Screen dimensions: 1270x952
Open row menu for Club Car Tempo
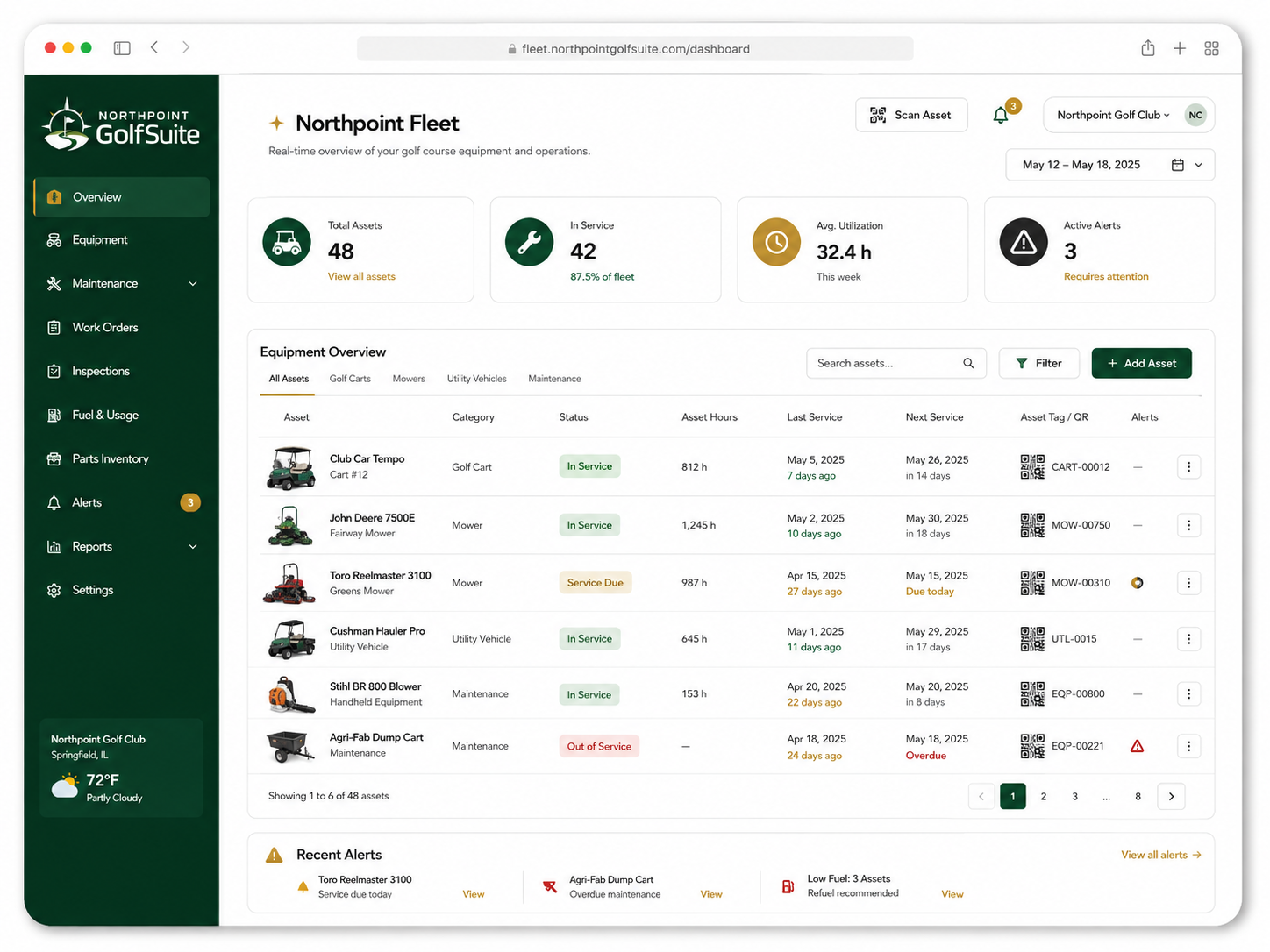[x=1188, y=467]
